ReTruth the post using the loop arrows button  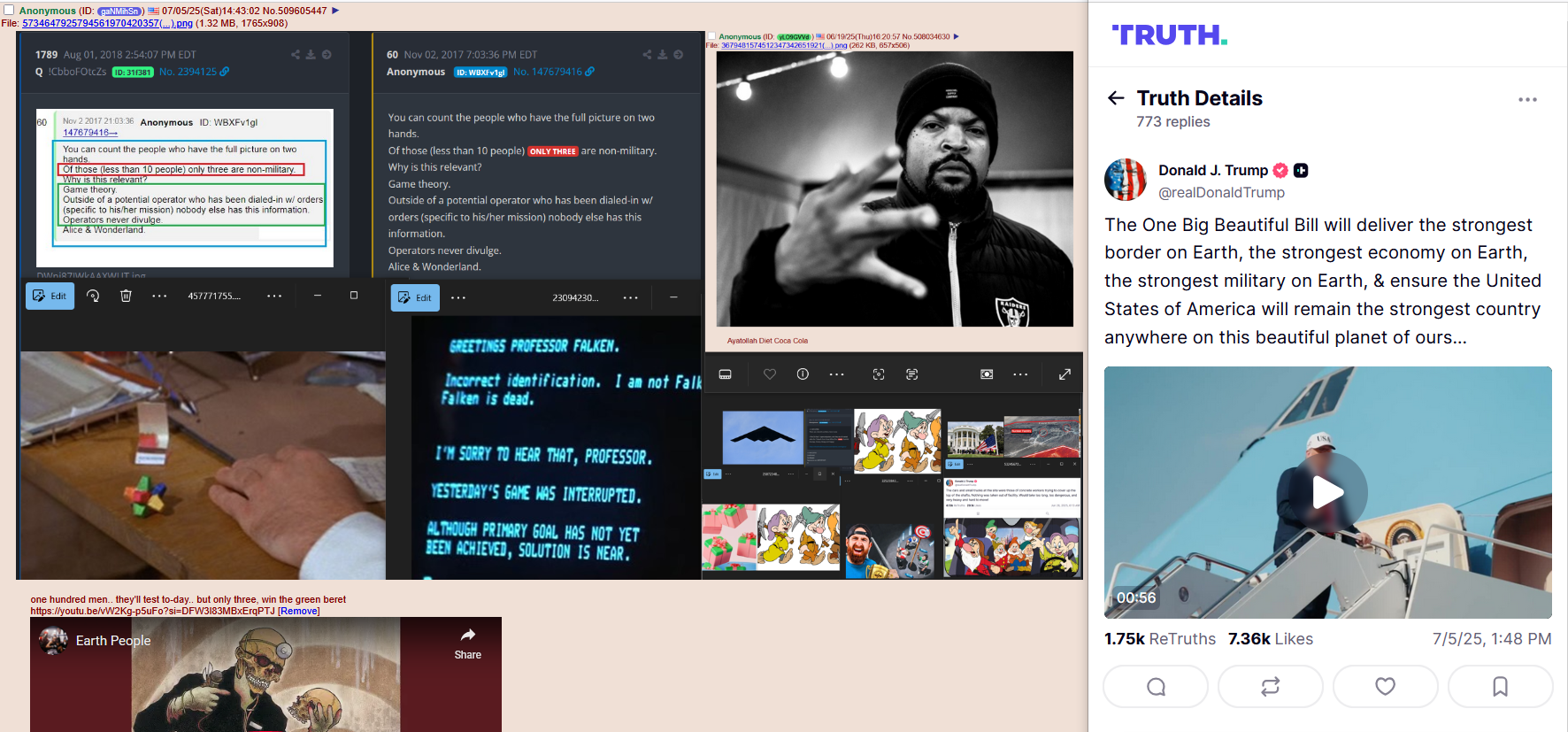tap(1271, 687)
